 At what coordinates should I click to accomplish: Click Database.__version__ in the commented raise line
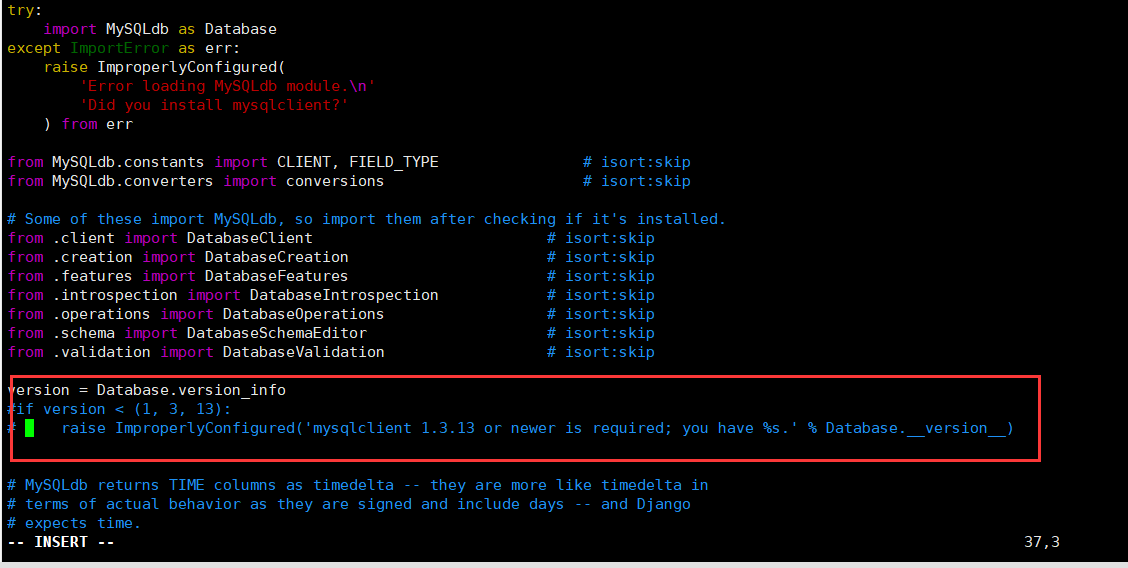(x=919, y=428)
